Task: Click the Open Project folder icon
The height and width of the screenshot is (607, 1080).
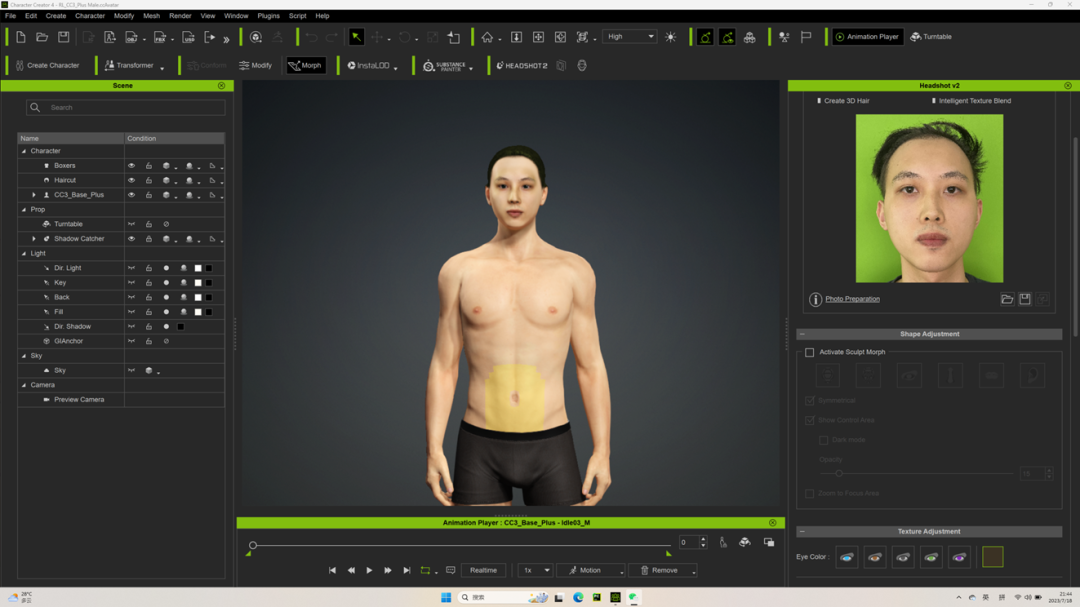Action: [42, 37]
